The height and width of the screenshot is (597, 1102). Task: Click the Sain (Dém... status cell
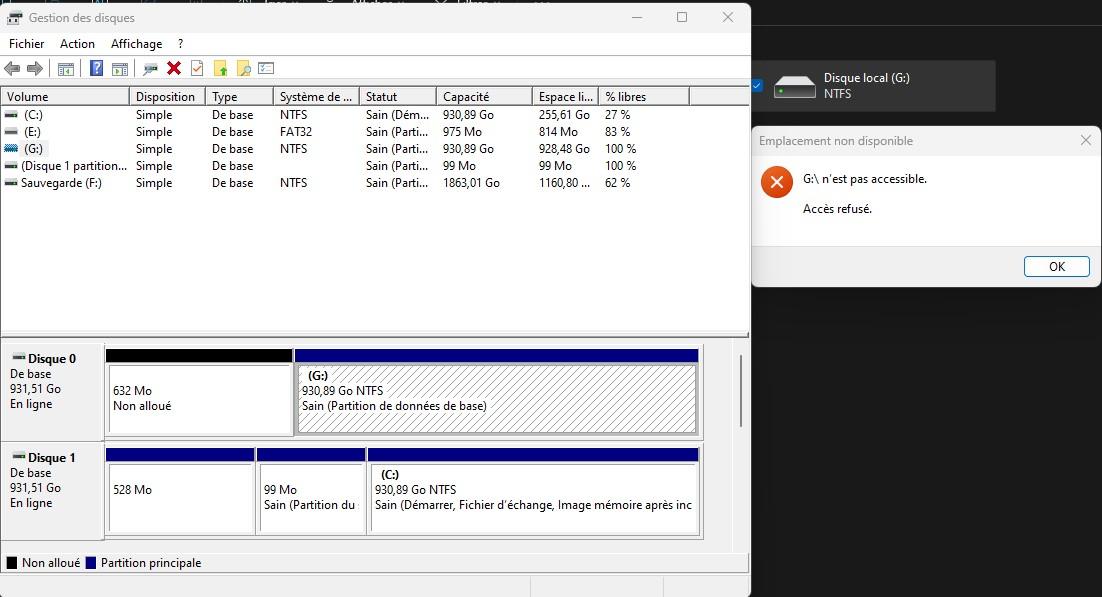(x=397, y=115)
